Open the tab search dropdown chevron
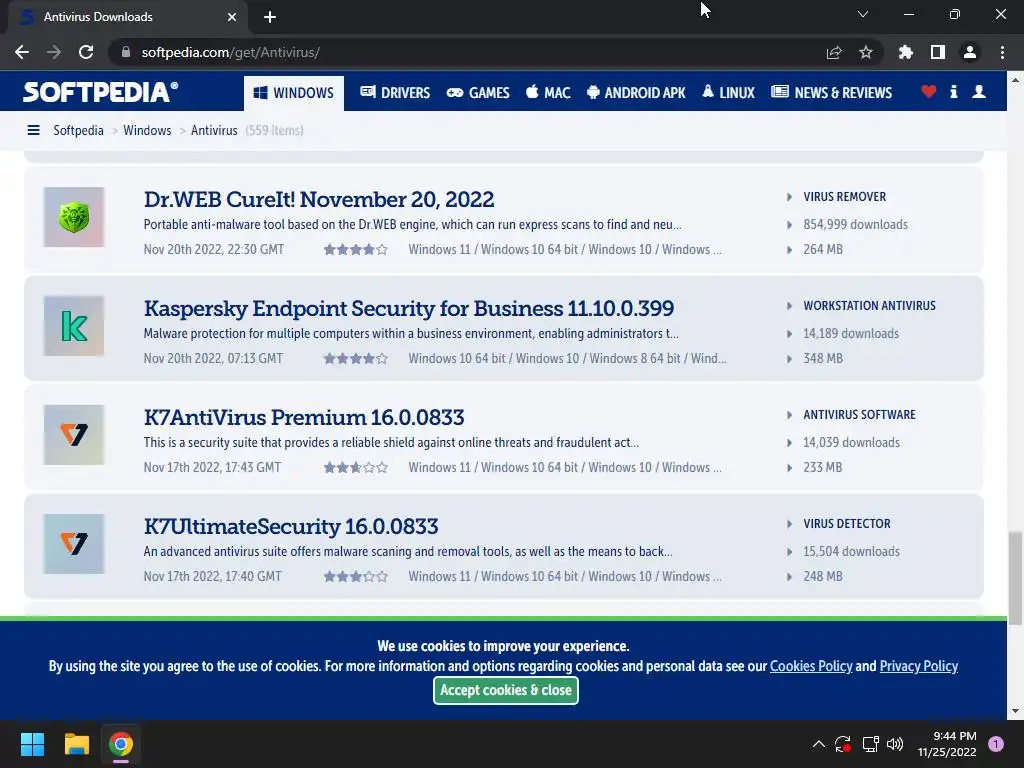 (863, 14)
